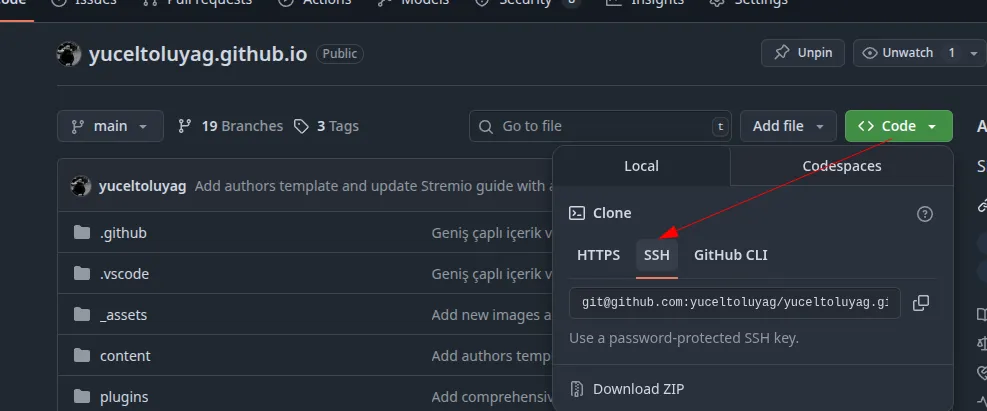Image resolution: width=987 pixels, height=411 pixels.
Task: Focus the Go to file search field
Action: coord(600,127)
